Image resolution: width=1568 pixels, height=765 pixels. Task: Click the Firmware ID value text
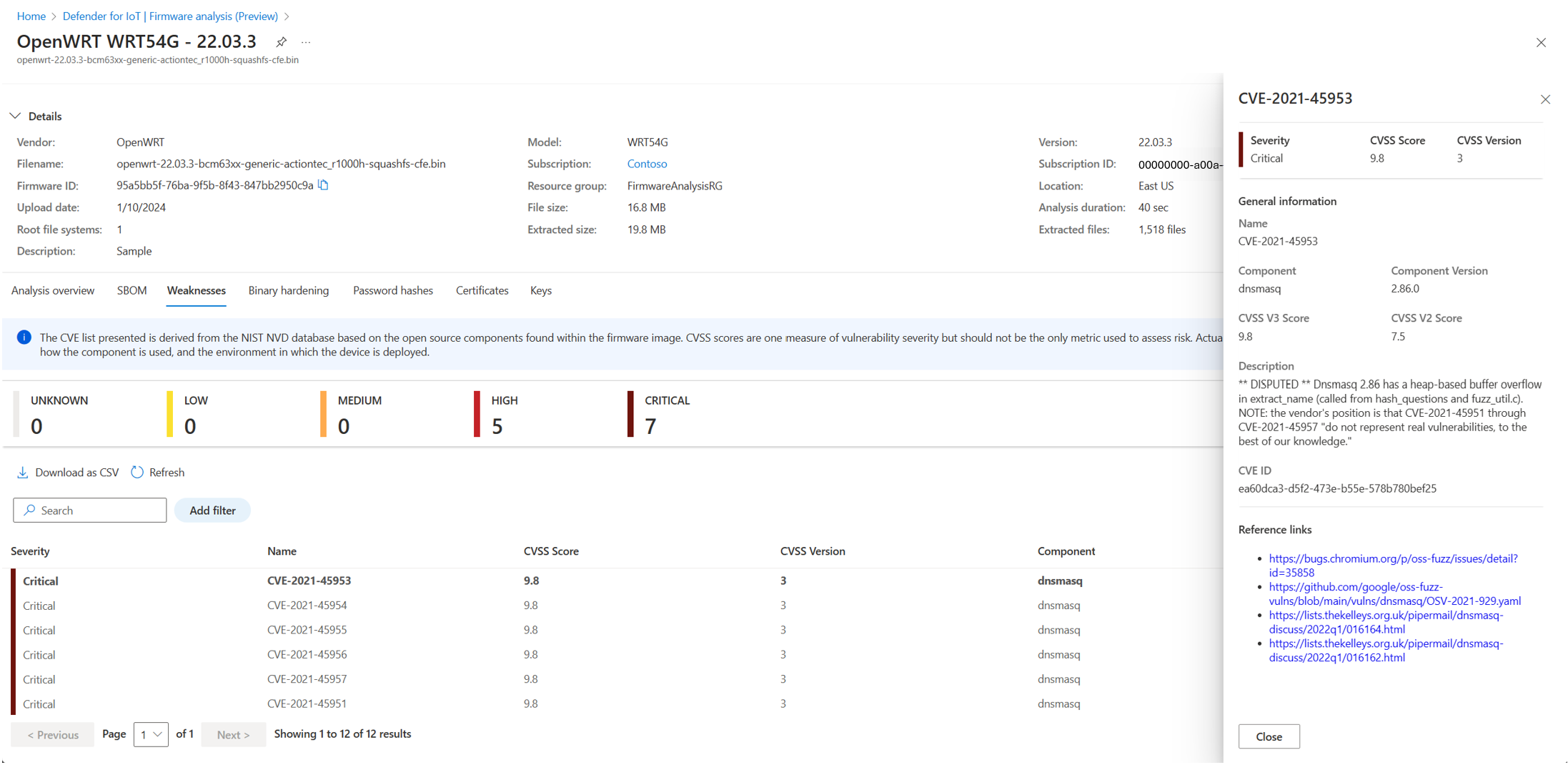[x=215, y=185]
